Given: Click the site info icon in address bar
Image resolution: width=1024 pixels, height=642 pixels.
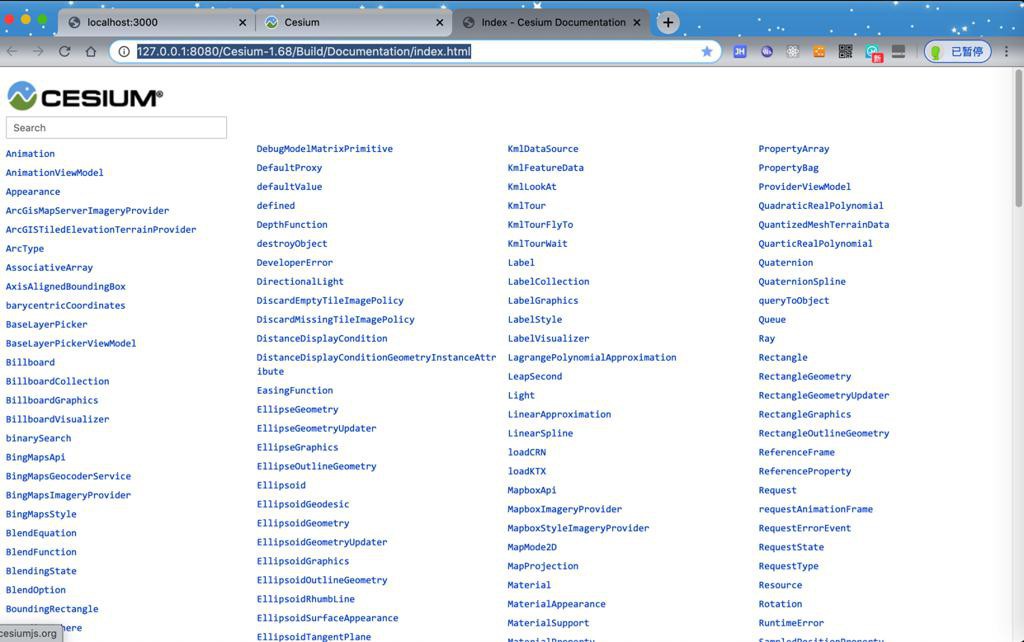Looking at the screenshot, I should [124, 52].
